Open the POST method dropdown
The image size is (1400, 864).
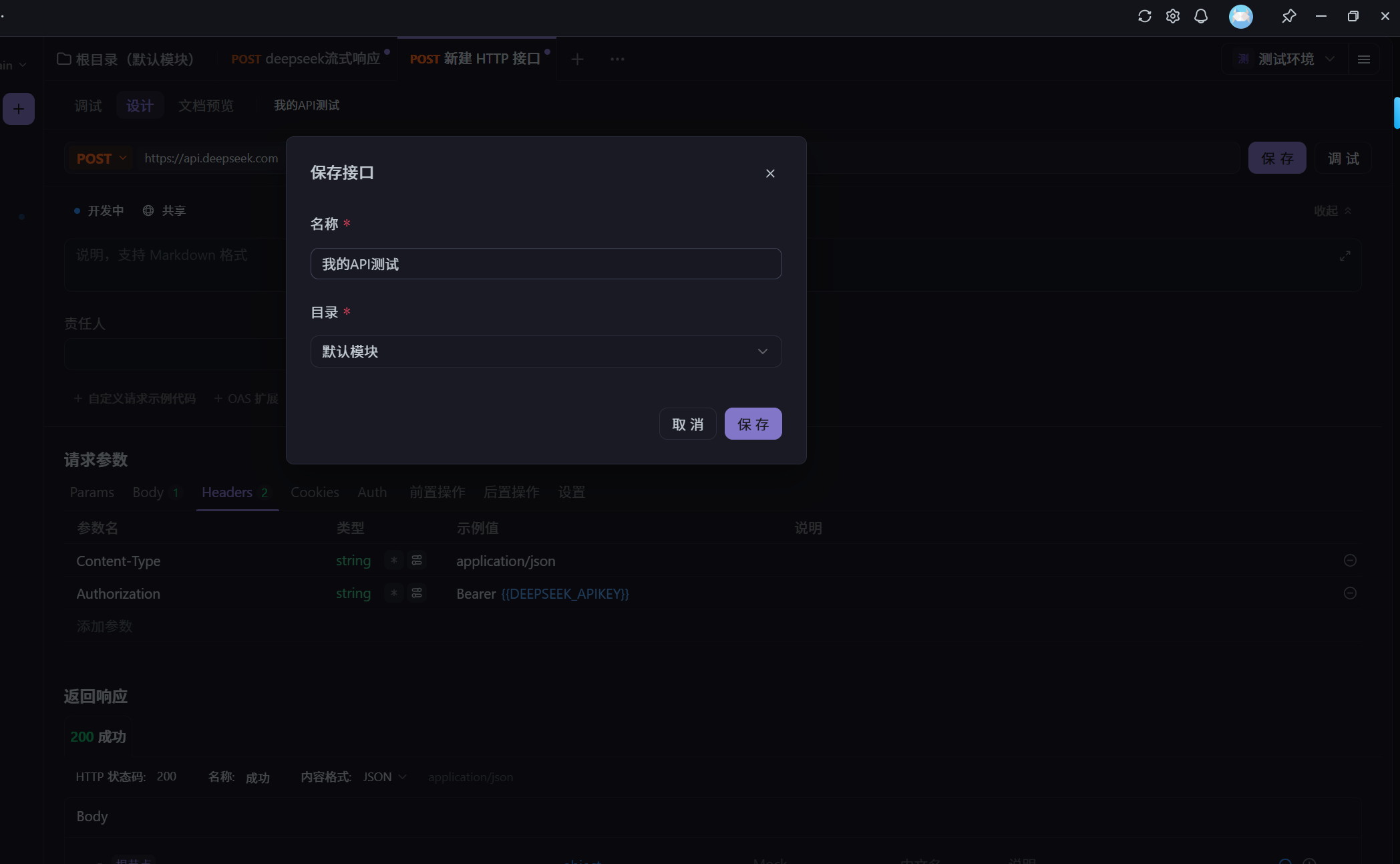tap(101, 158)
